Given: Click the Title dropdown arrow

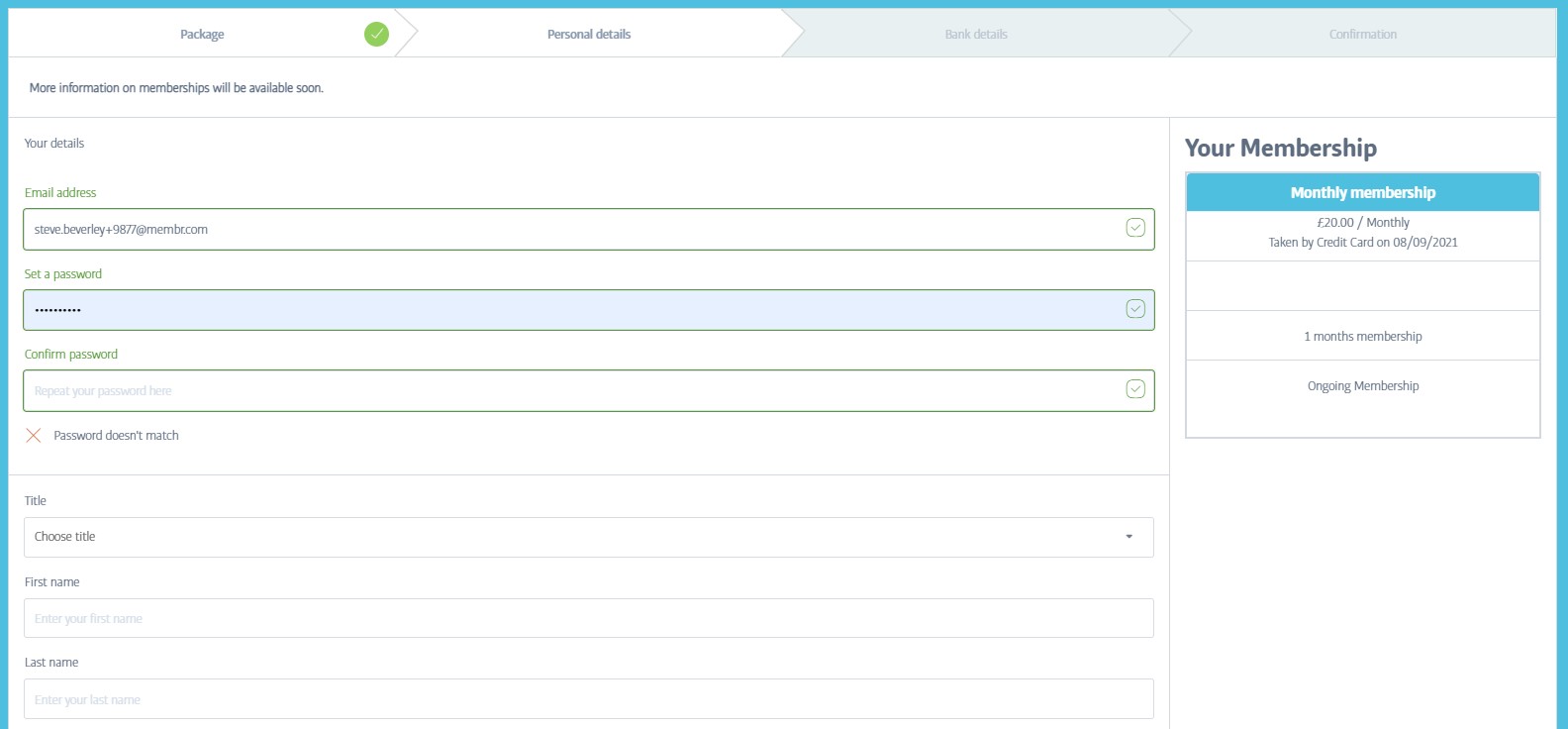Looking at the screenshot, I should pos(1128,537).
